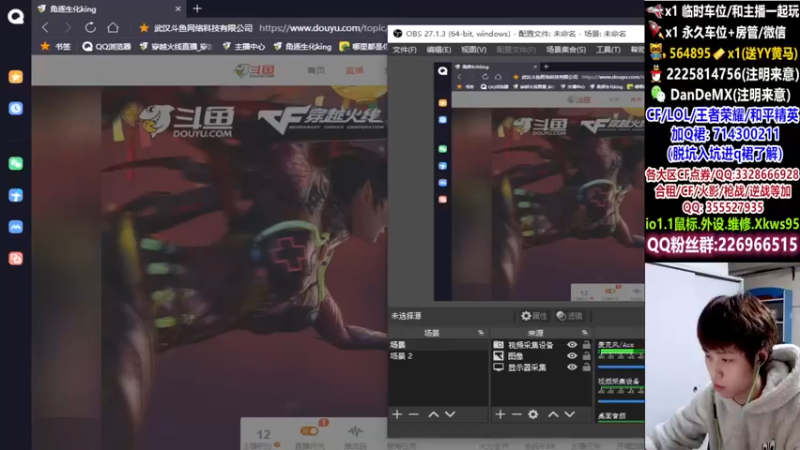Hide the 显示器采集 source

click(x=572, y=367)
